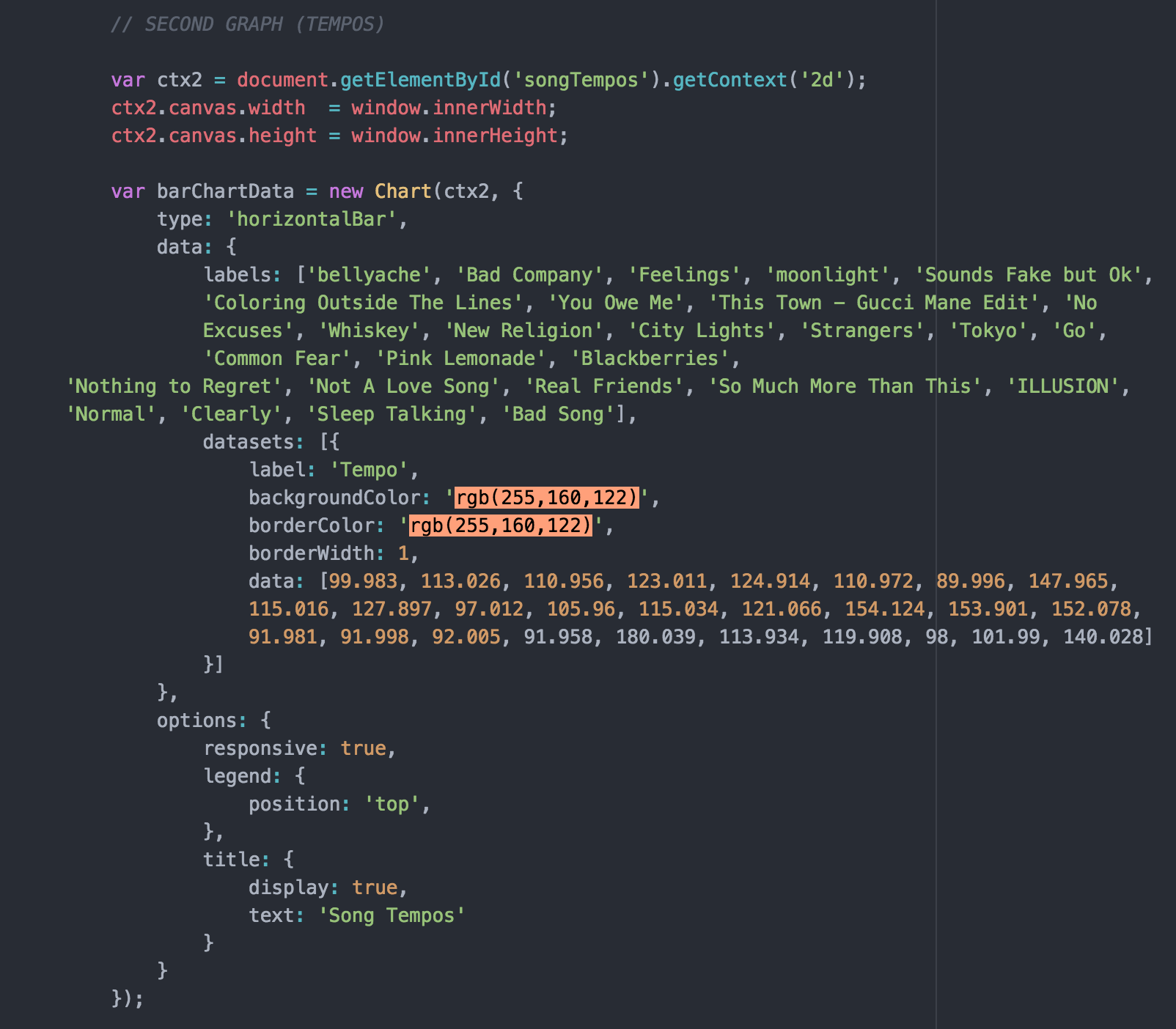Screen dimensions: 1176x1029
Task: Click the title display true value
Action: point(375,888)
